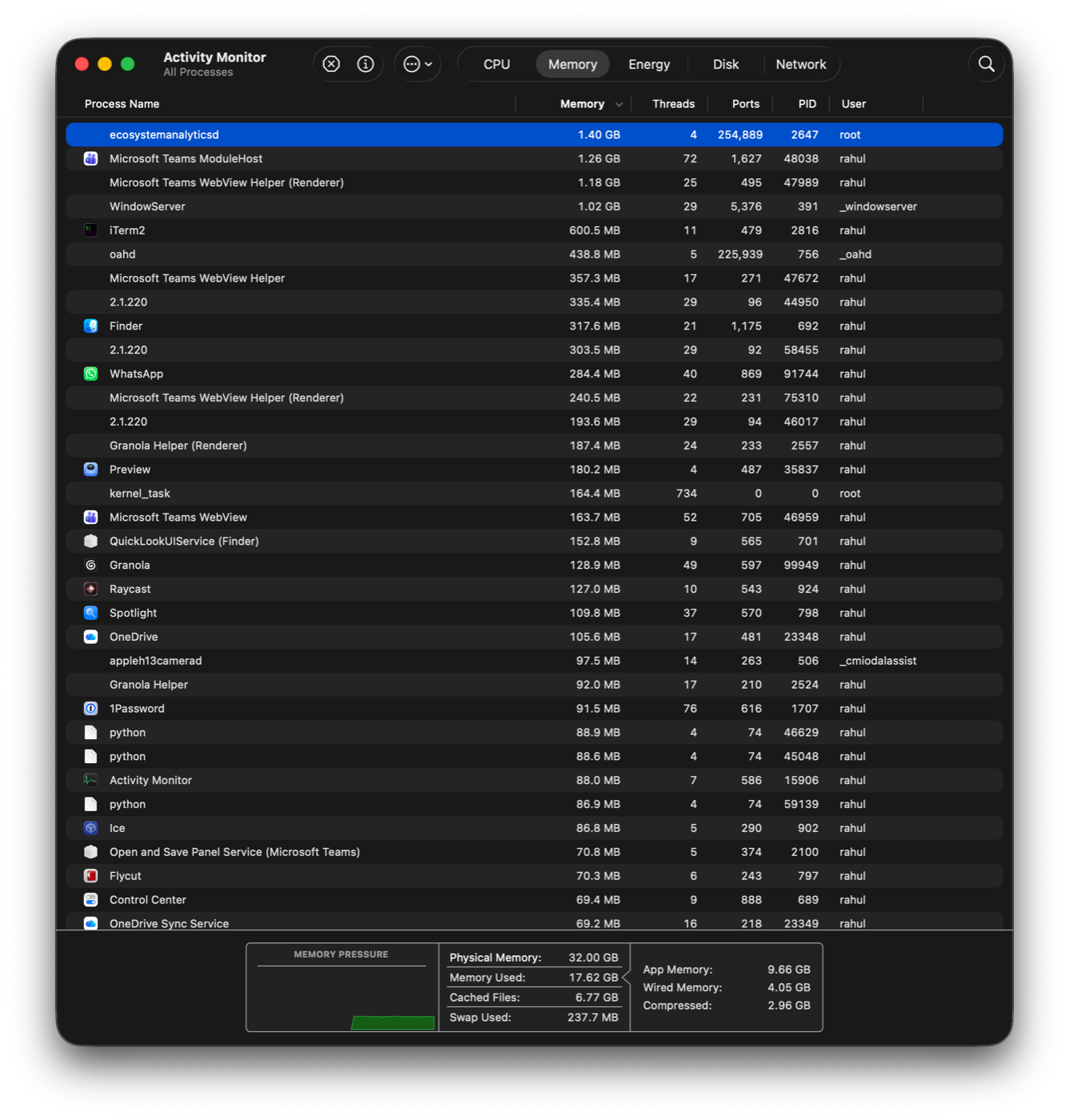The width and height of the screenshot is (1069, 1120).
Task: Select the appleh13camerad process
Action: pos(534,661)
